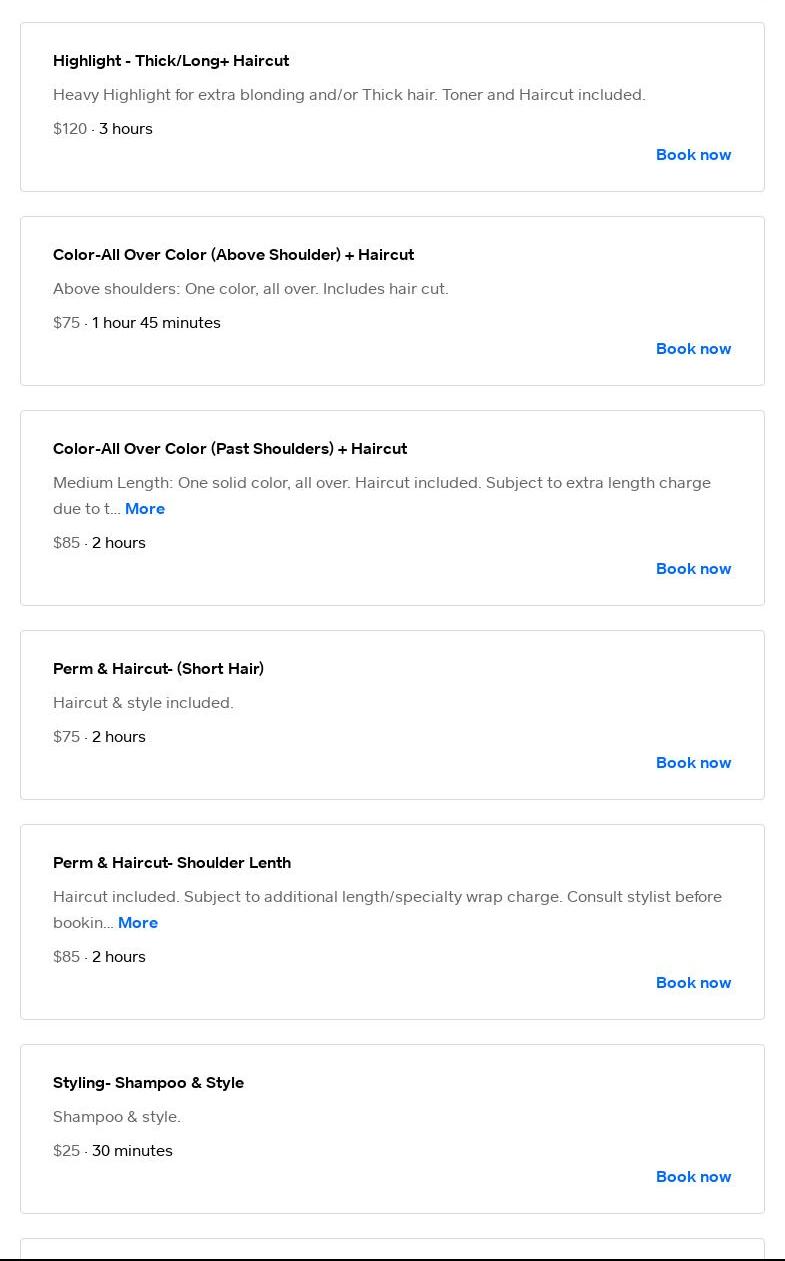The width and height of the screenshot is (785, 1261).
Task: Book Perm & Haircut Shoulder Lenth service
Action: [693, 983]
